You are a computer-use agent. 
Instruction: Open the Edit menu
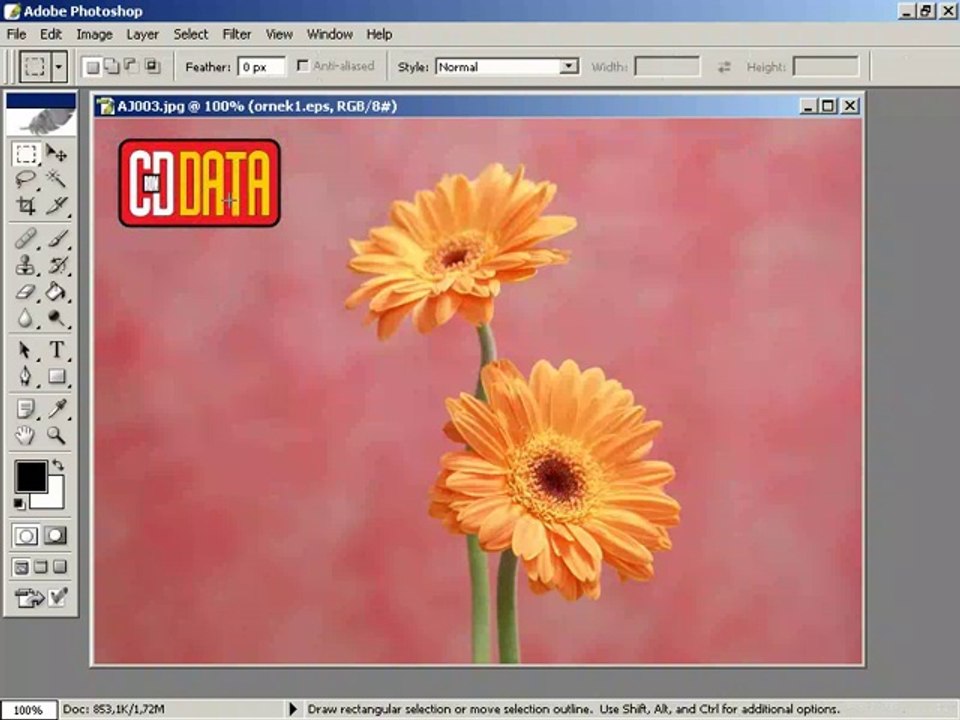tap(51, 34)
